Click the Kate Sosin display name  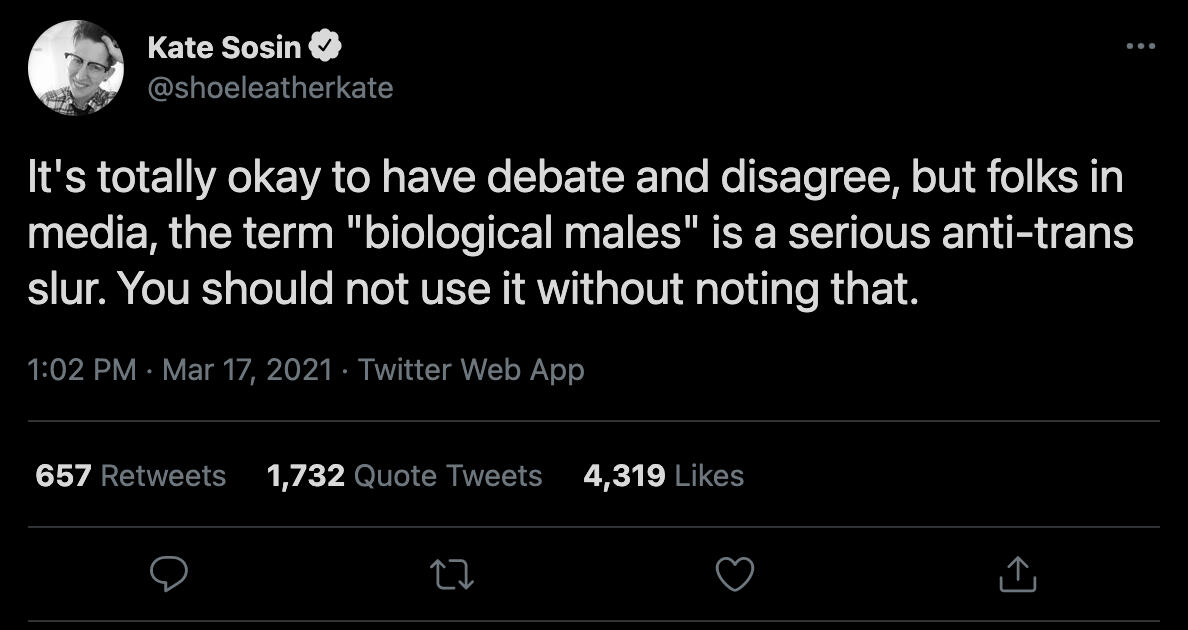click(225, 46)
